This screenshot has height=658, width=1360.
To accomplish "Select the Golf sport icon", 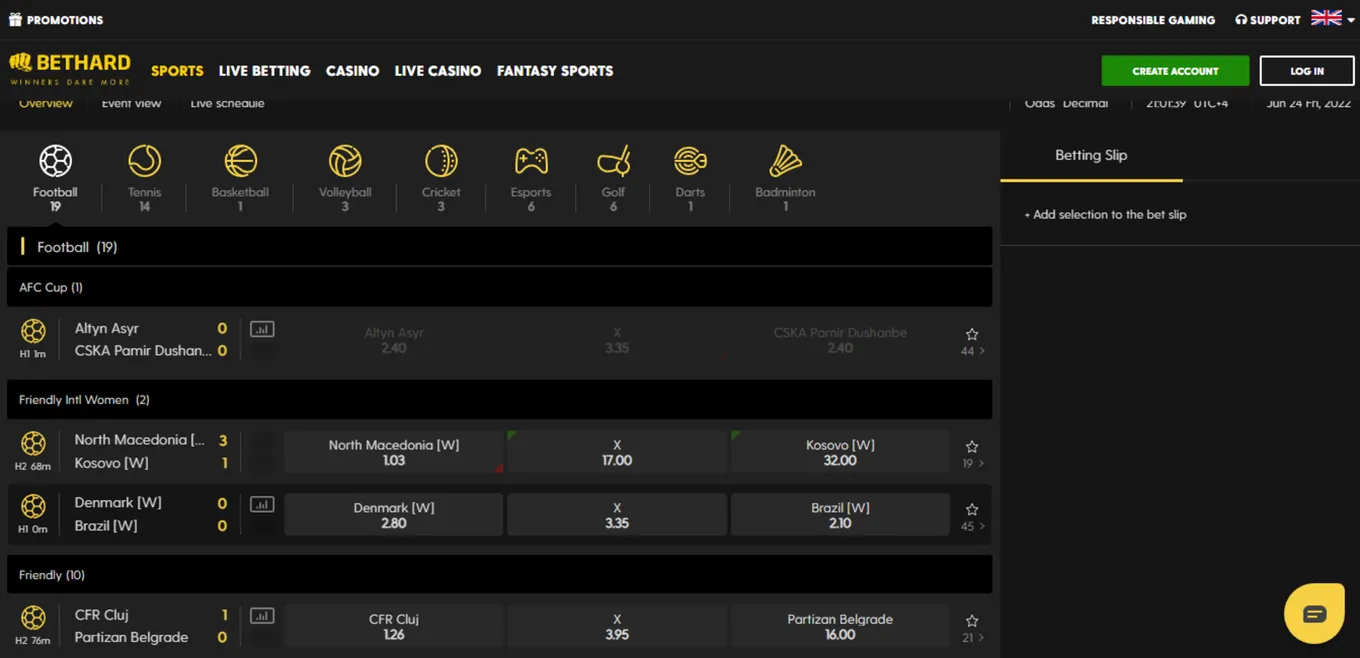I will click(613, 161).
